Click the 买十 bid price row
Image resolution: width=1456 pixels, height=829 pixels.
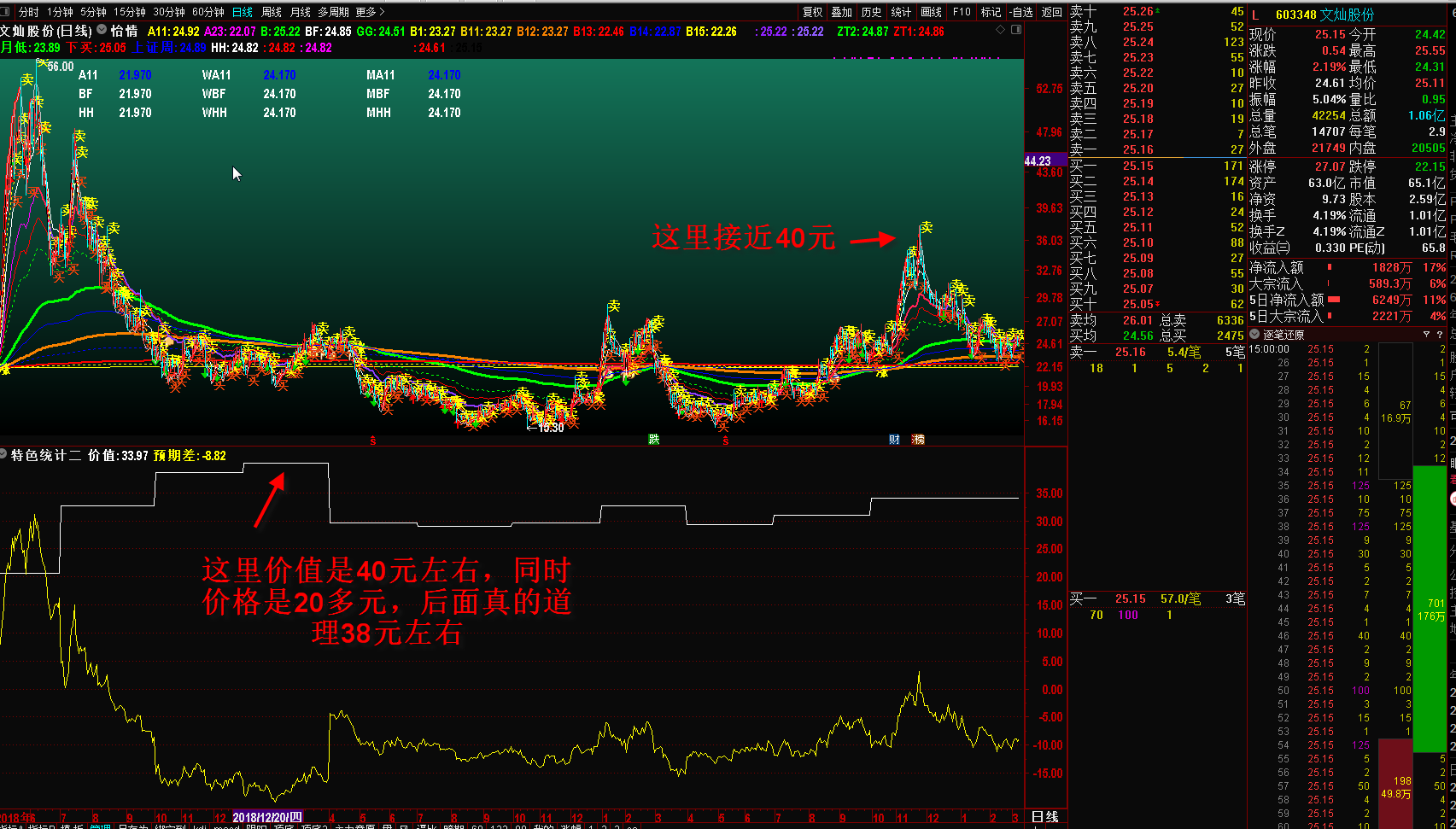[1157, 304]
